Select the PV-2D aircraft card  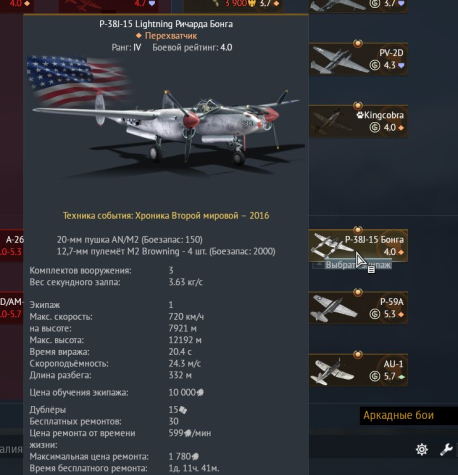point(358,59)
